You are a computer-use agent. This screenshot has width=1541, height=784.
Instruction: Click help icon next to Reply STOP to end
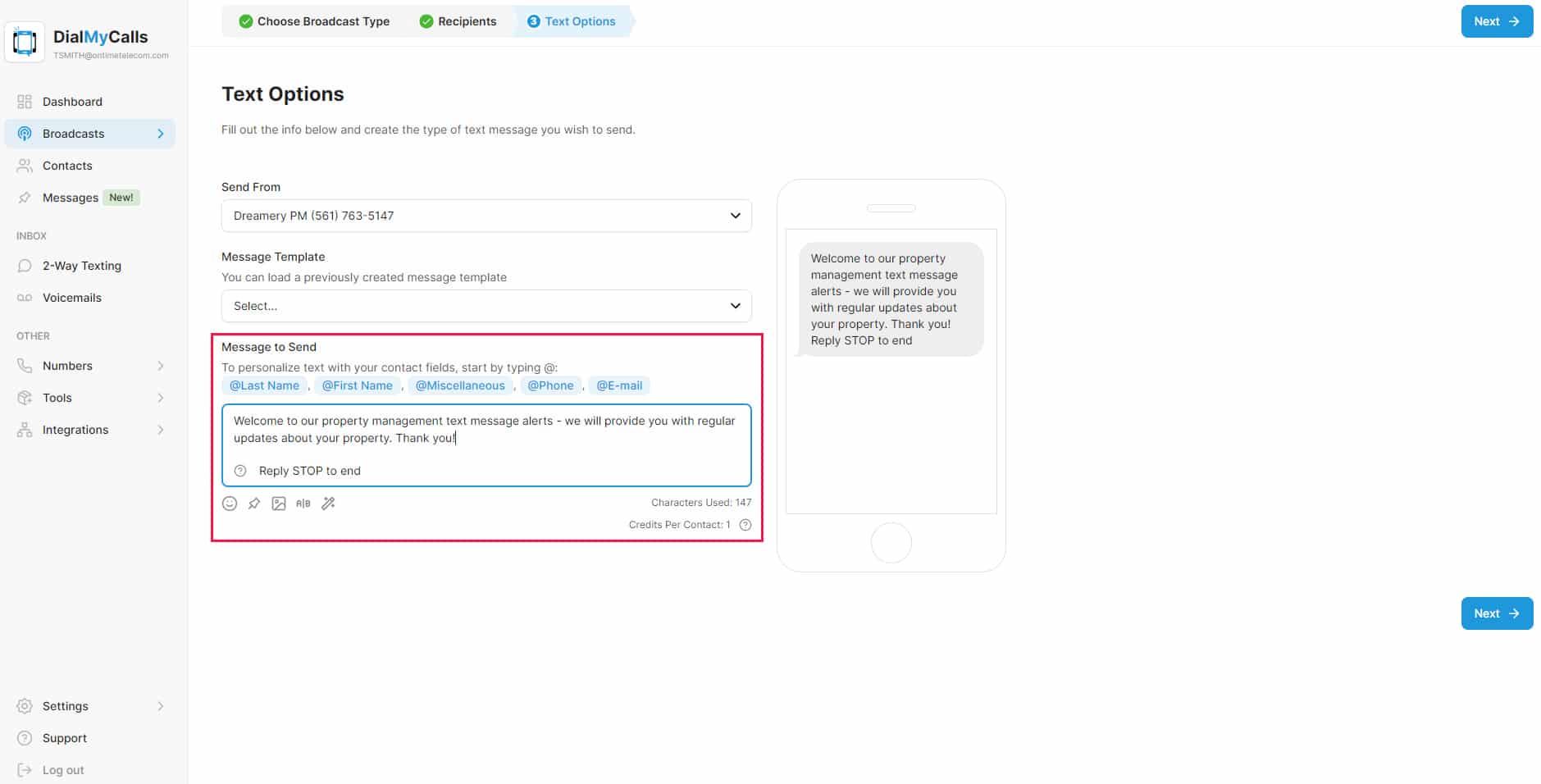(x=240, y=471)
